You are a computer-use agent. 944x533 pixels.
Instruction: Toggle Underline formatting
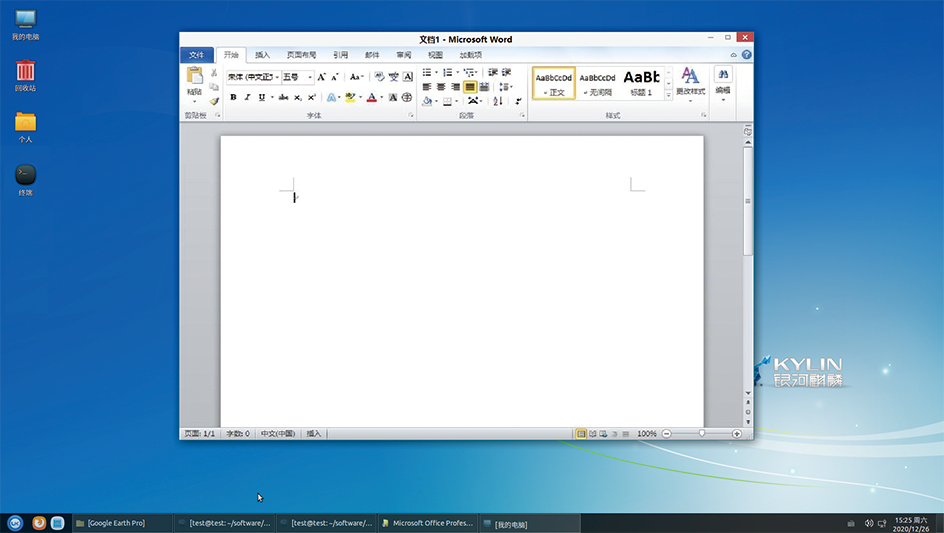(261, 97)
